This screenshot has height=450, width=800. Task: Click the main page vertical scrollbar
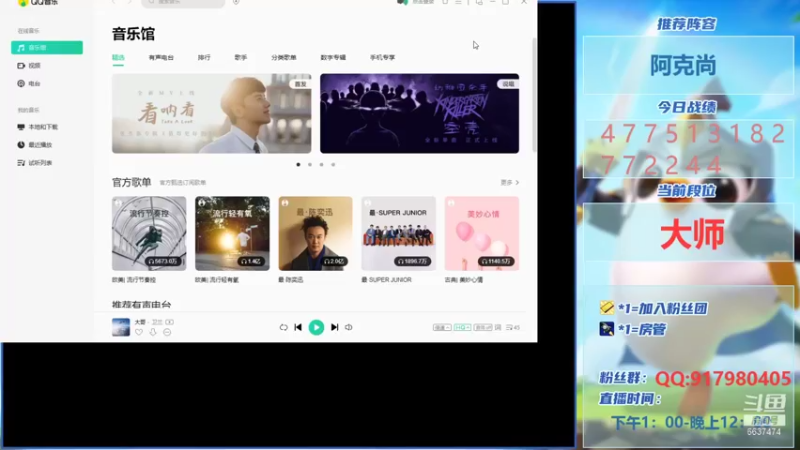534,94
